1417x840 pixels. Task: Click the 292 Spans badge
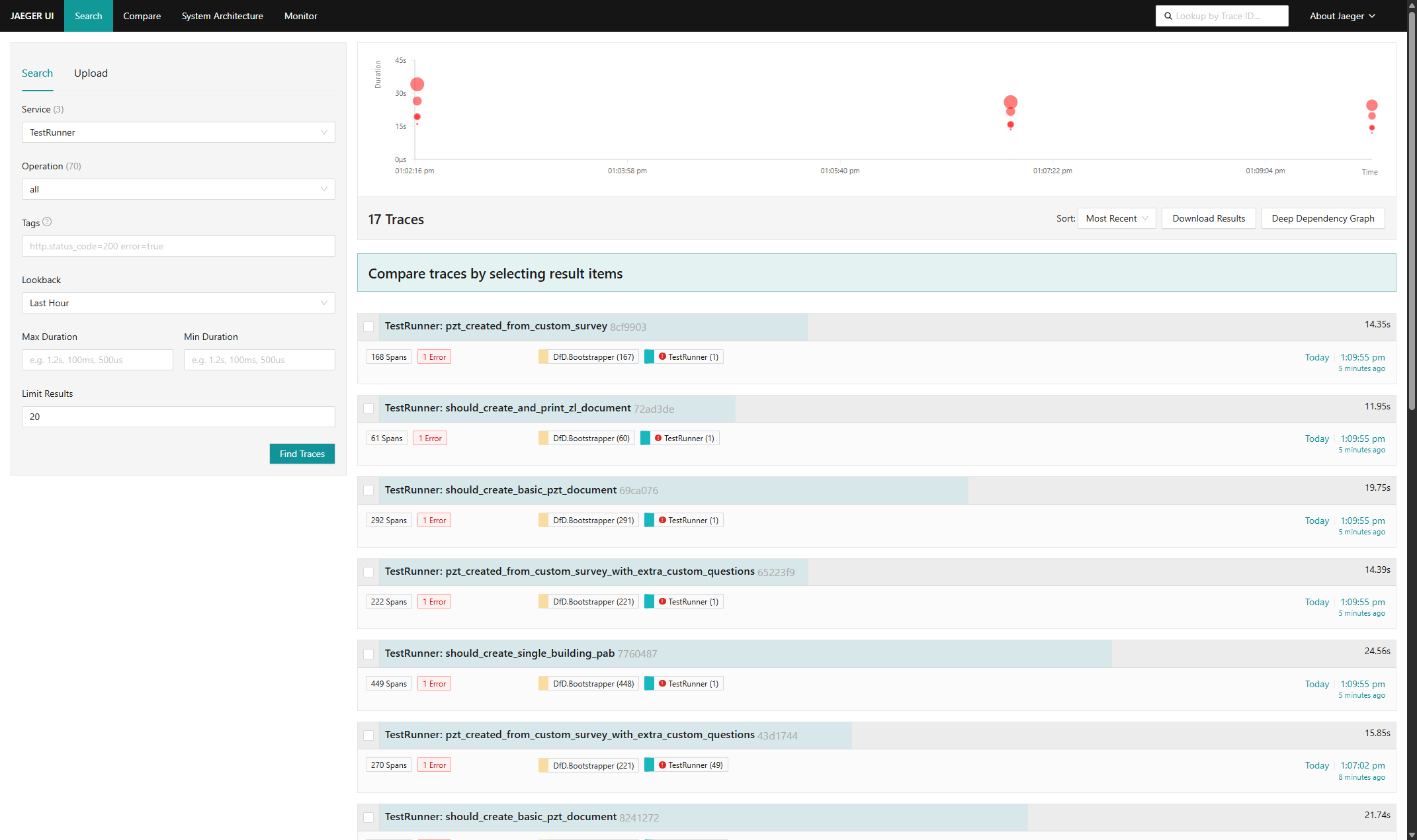tap(389, 520)
